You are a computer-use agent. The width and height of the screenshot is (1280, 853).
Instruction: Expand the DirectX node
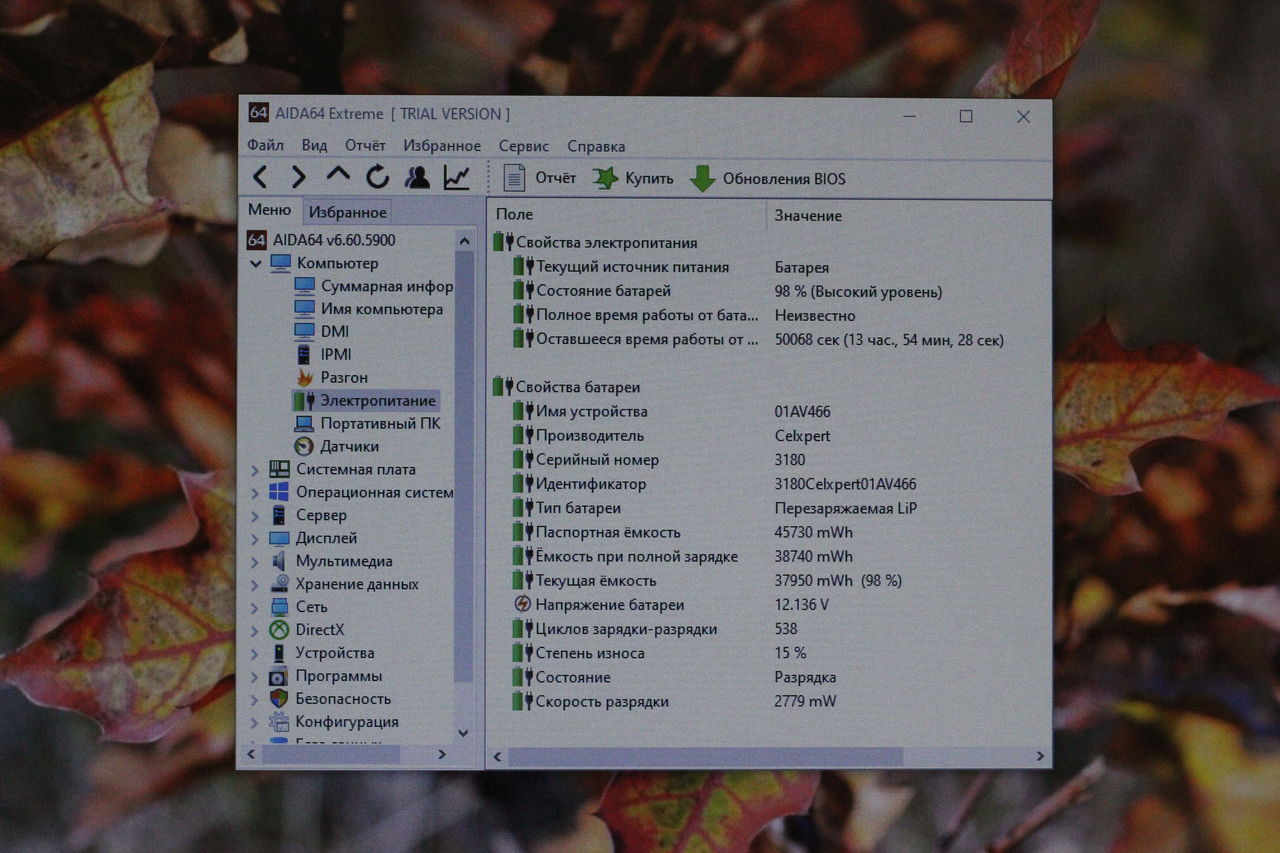point(254,630)
